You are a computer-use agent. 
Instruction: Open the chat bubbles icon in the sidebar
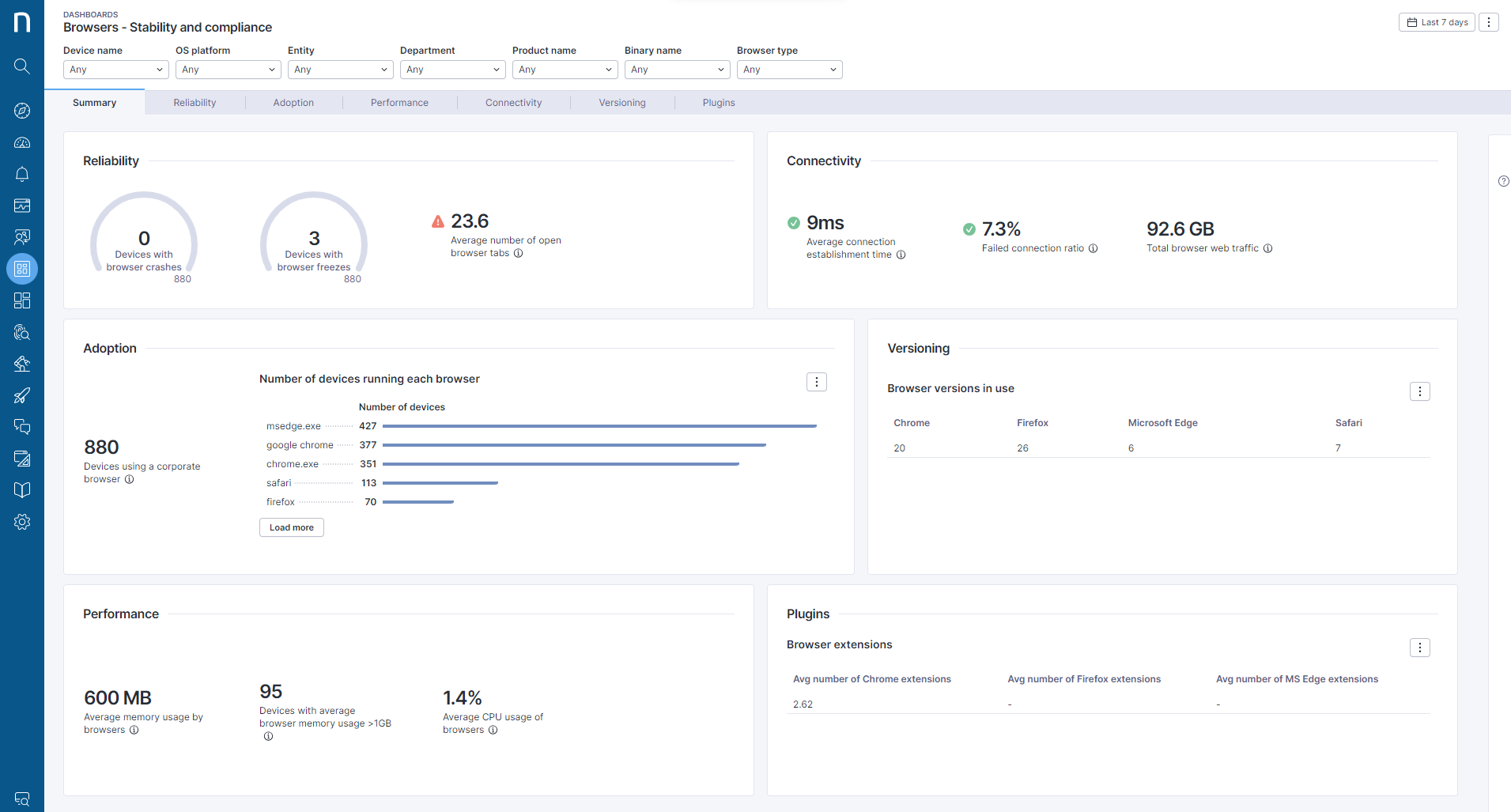[x=22, y=427]
